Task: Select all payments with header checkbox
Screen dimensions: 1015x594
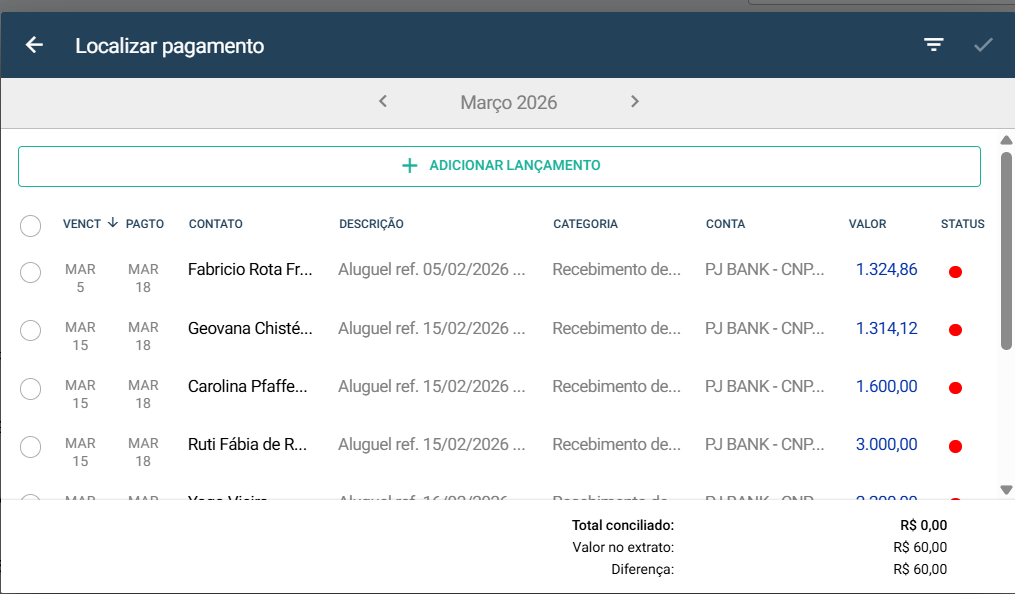Action: click(x=30, y=226)
